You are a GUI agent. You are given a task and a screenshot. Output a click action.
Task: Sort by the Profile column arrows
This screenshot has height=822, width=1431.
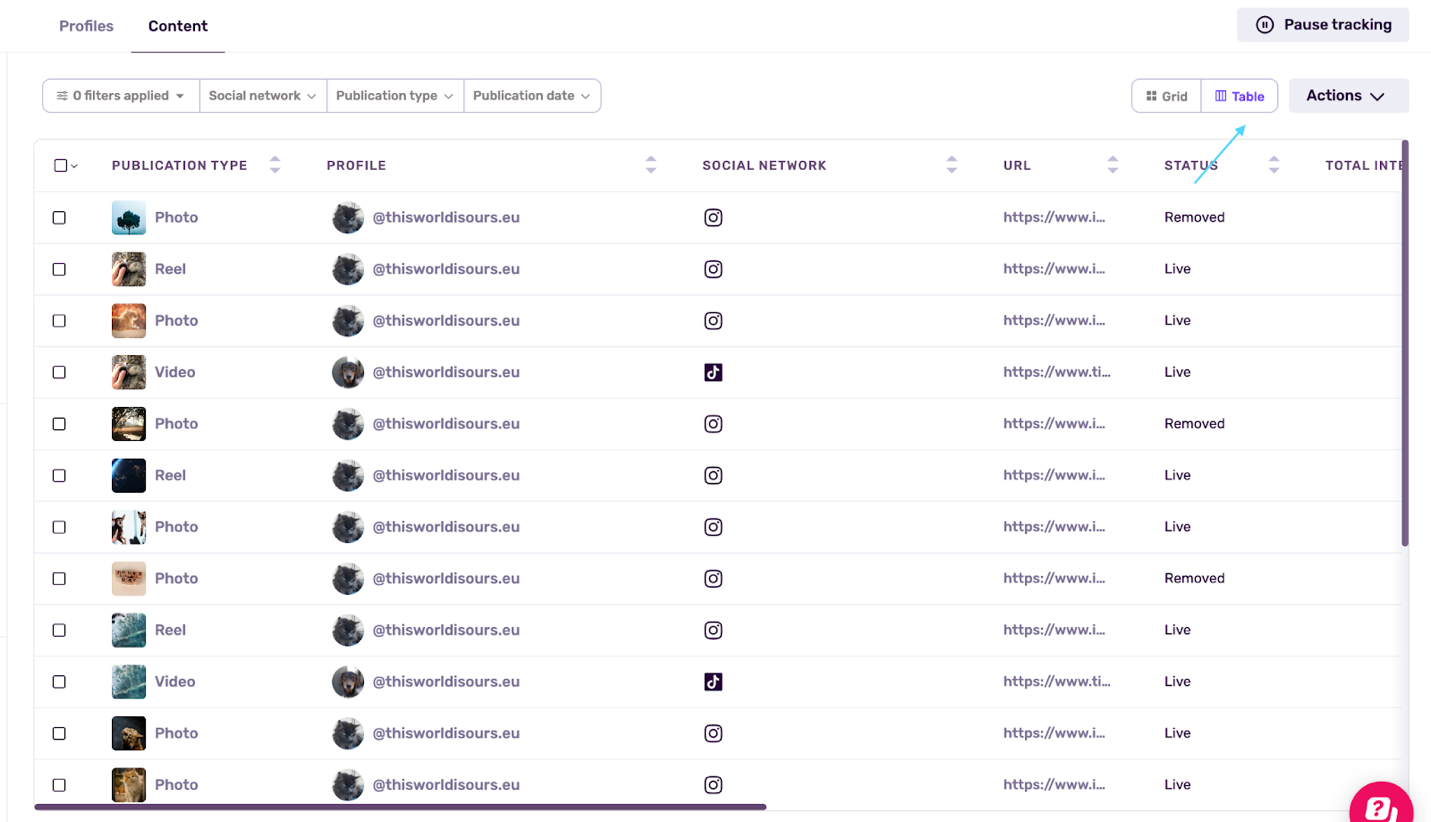tap(651, 165)
